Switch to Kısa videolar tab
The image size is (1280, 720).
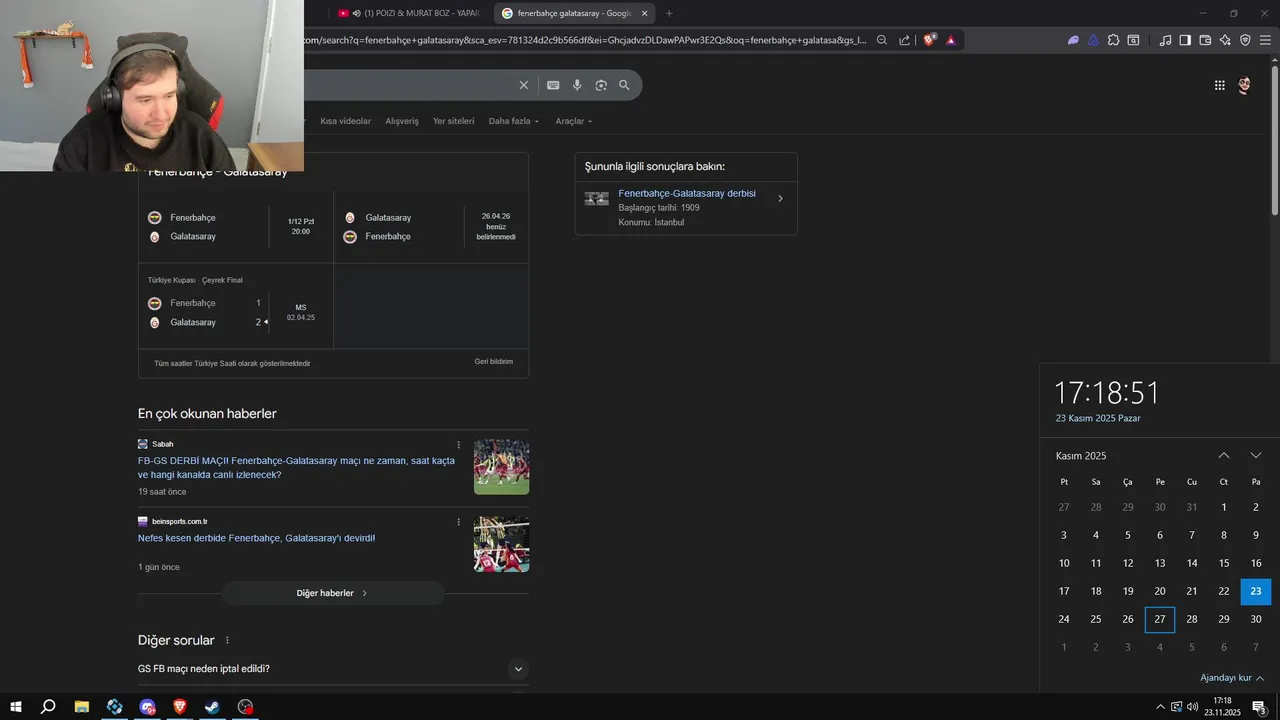(x=345, y=121)
